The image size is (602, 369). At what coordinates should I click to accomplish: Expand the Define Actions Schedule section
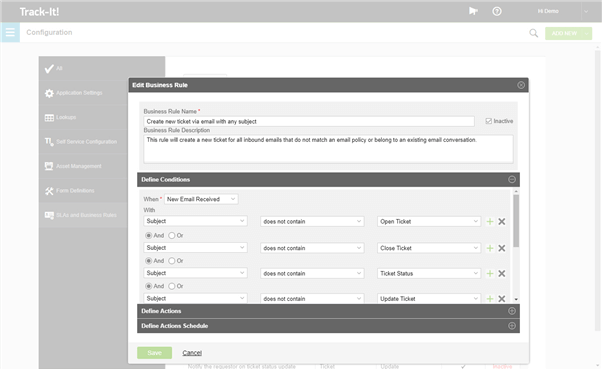[512, 326]
